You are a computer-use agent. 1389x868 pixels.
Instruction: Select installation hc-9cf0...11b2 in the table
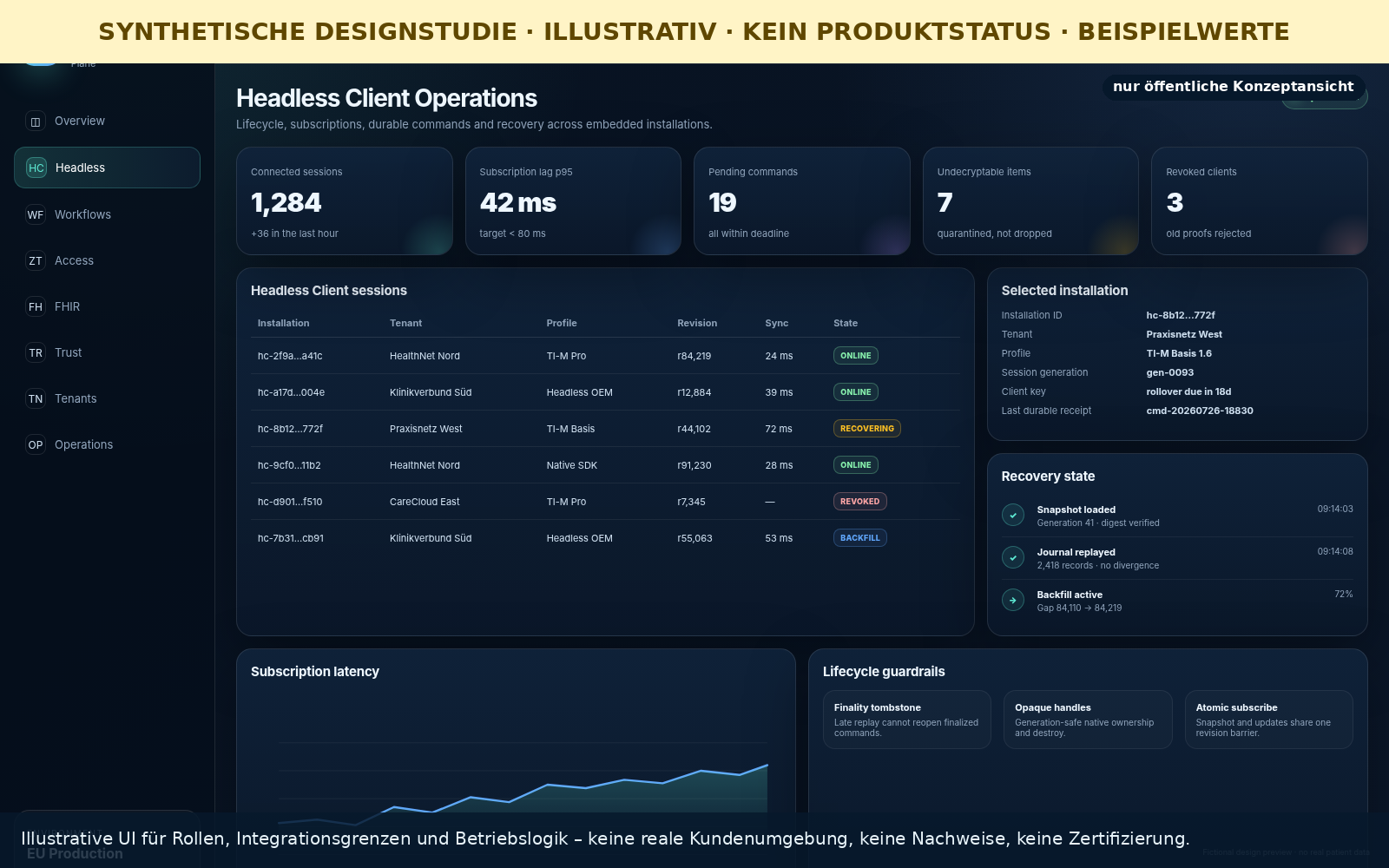coord(289,465)
